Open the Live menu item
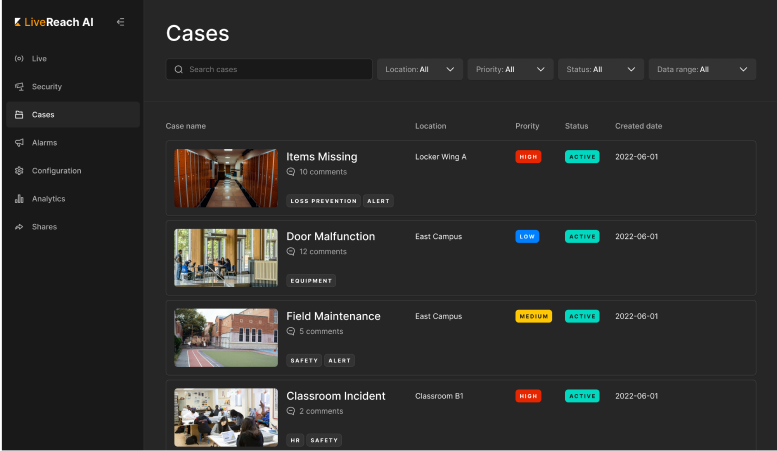The height and width of the screenshot is (451, 777). (x=73, y=58)
